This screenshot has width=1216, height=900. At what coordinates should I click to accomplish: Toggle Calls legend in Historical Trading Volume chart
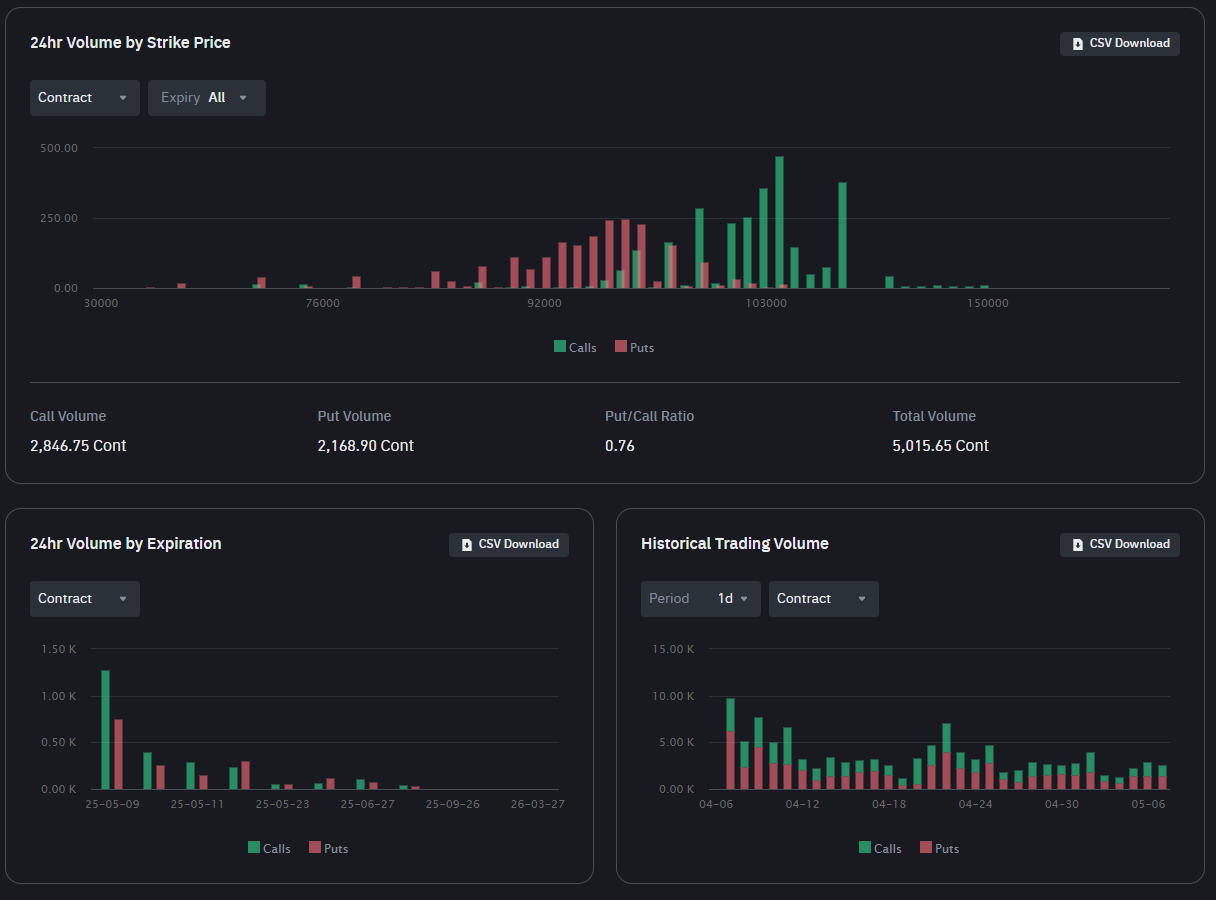pyautogui.click(x=880, y=848)
